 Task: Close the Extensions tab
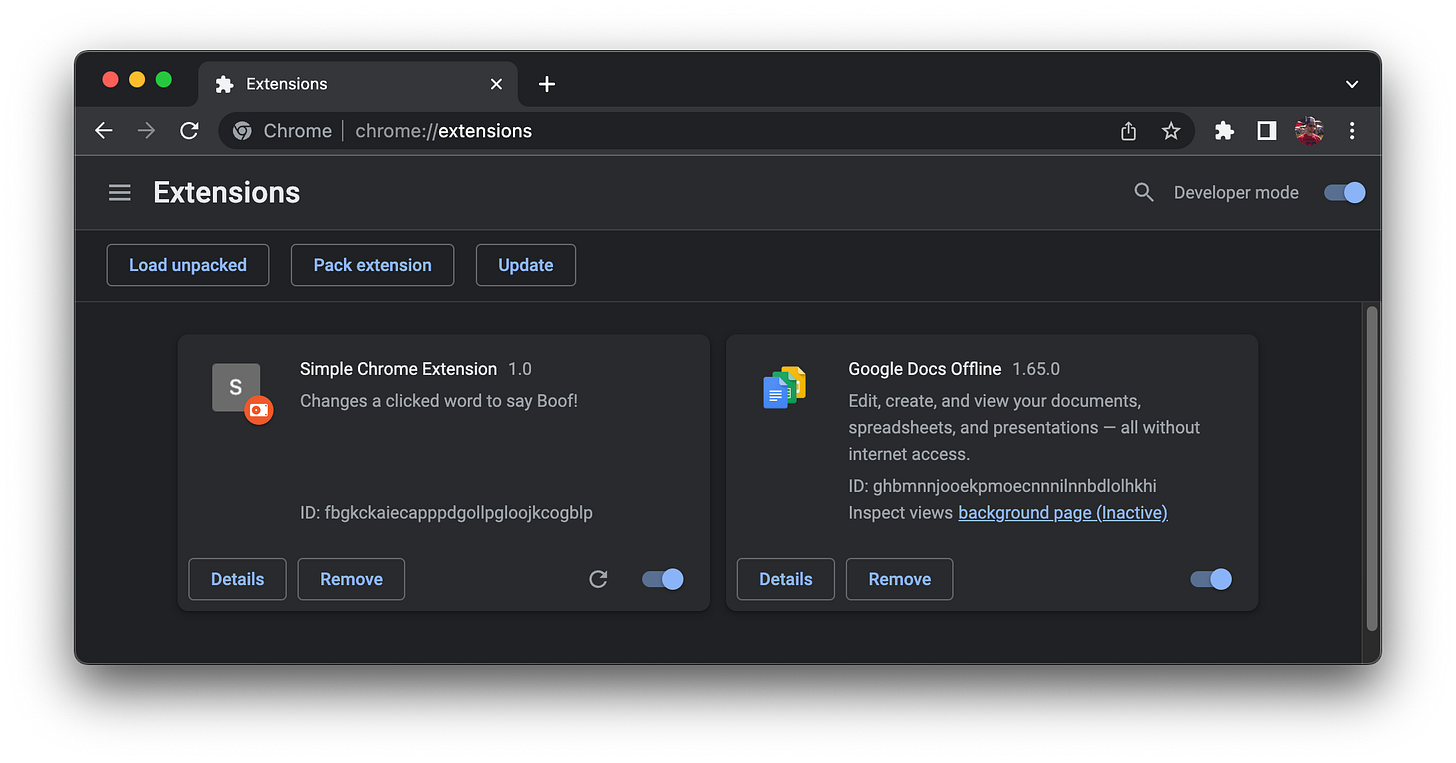(496, 84)
